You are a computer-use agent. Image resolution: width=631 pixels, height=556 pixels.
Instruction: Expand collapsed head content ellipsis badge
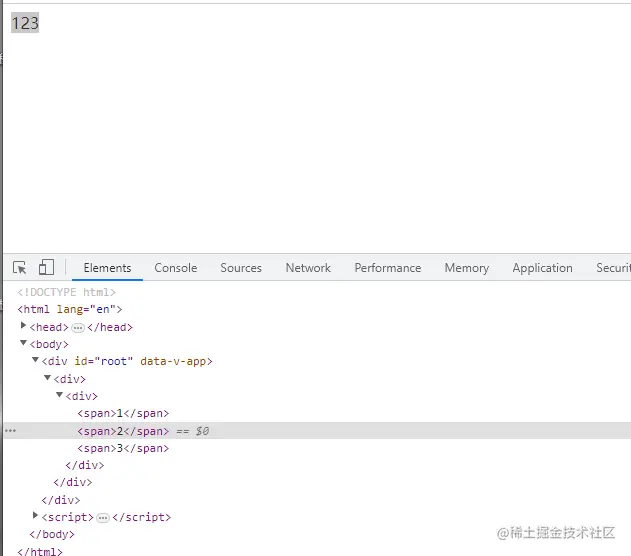(x=78, y=328)
